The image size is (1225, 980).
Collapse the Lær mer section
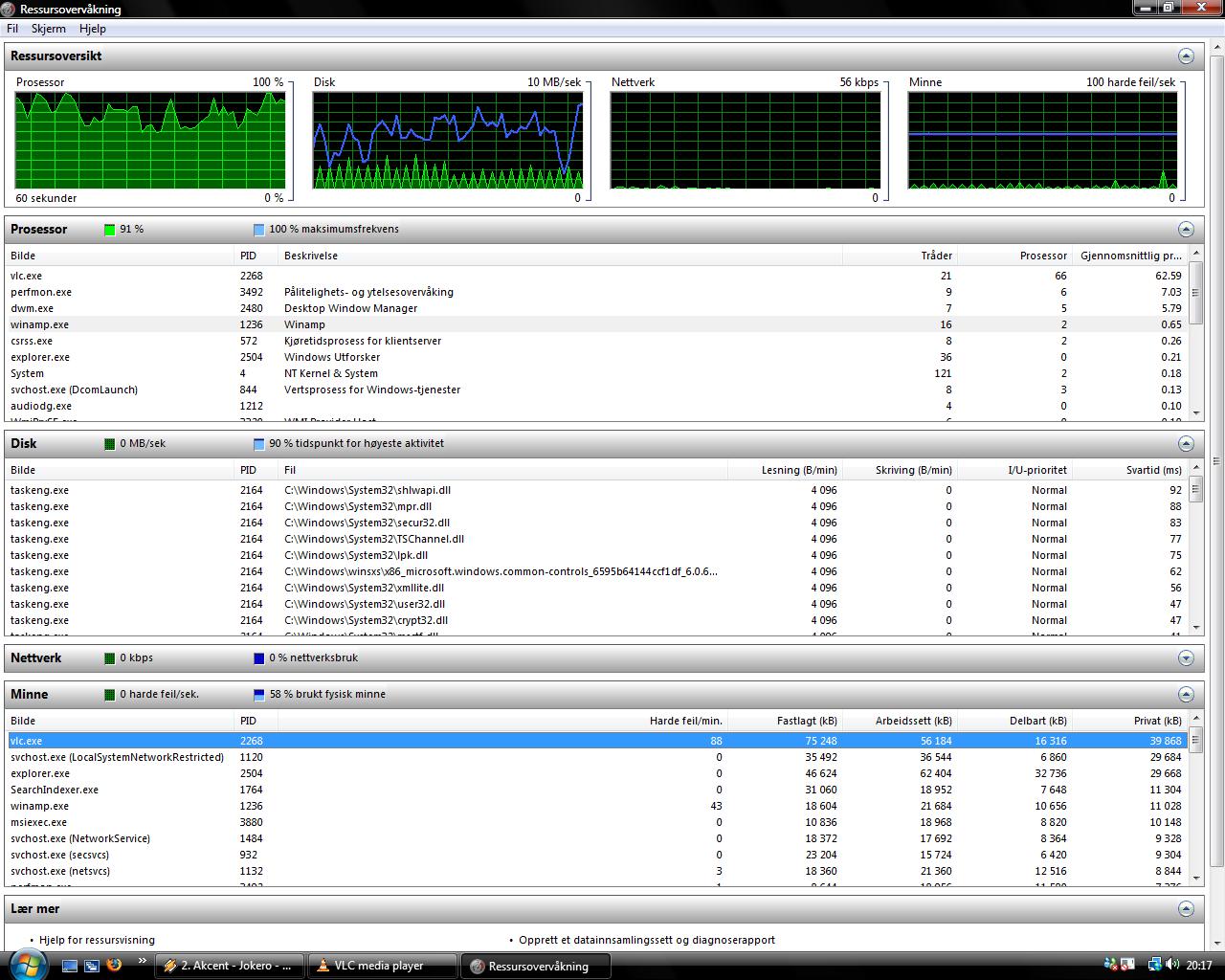(x=1186, y=909)
